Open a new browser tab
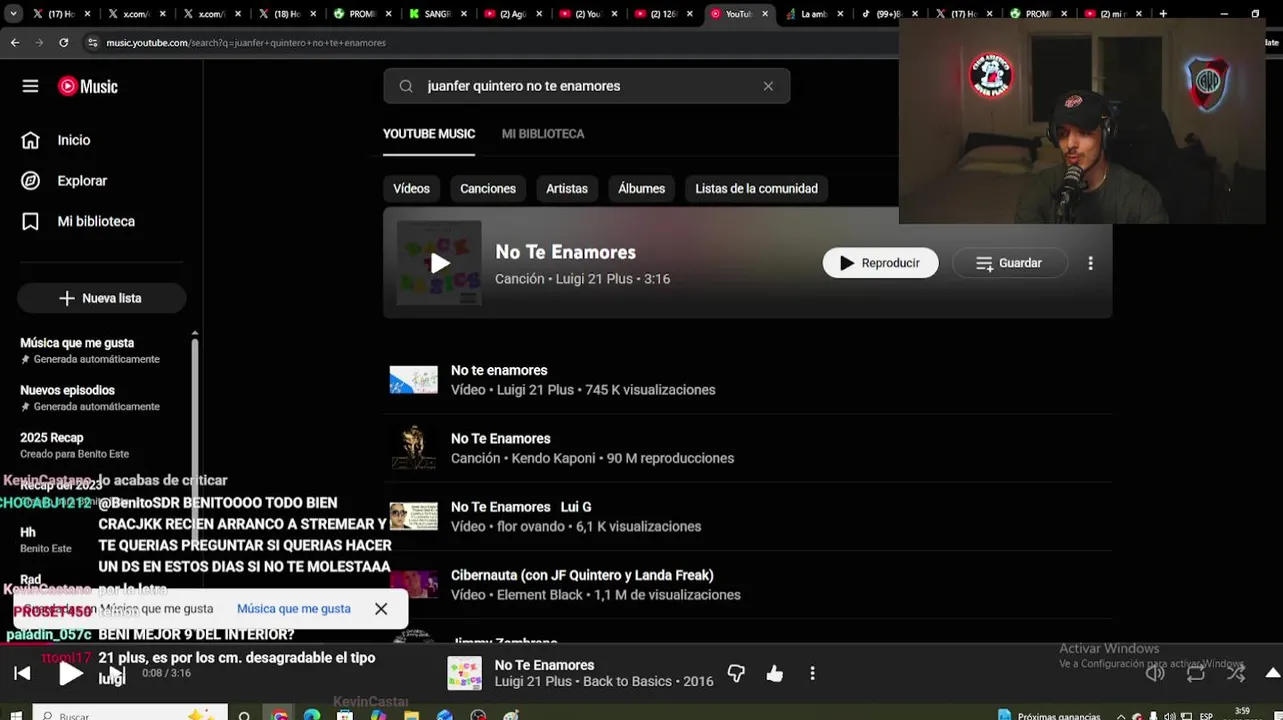This screenshot has height=720, width=1283. [x=1163, y=14]
